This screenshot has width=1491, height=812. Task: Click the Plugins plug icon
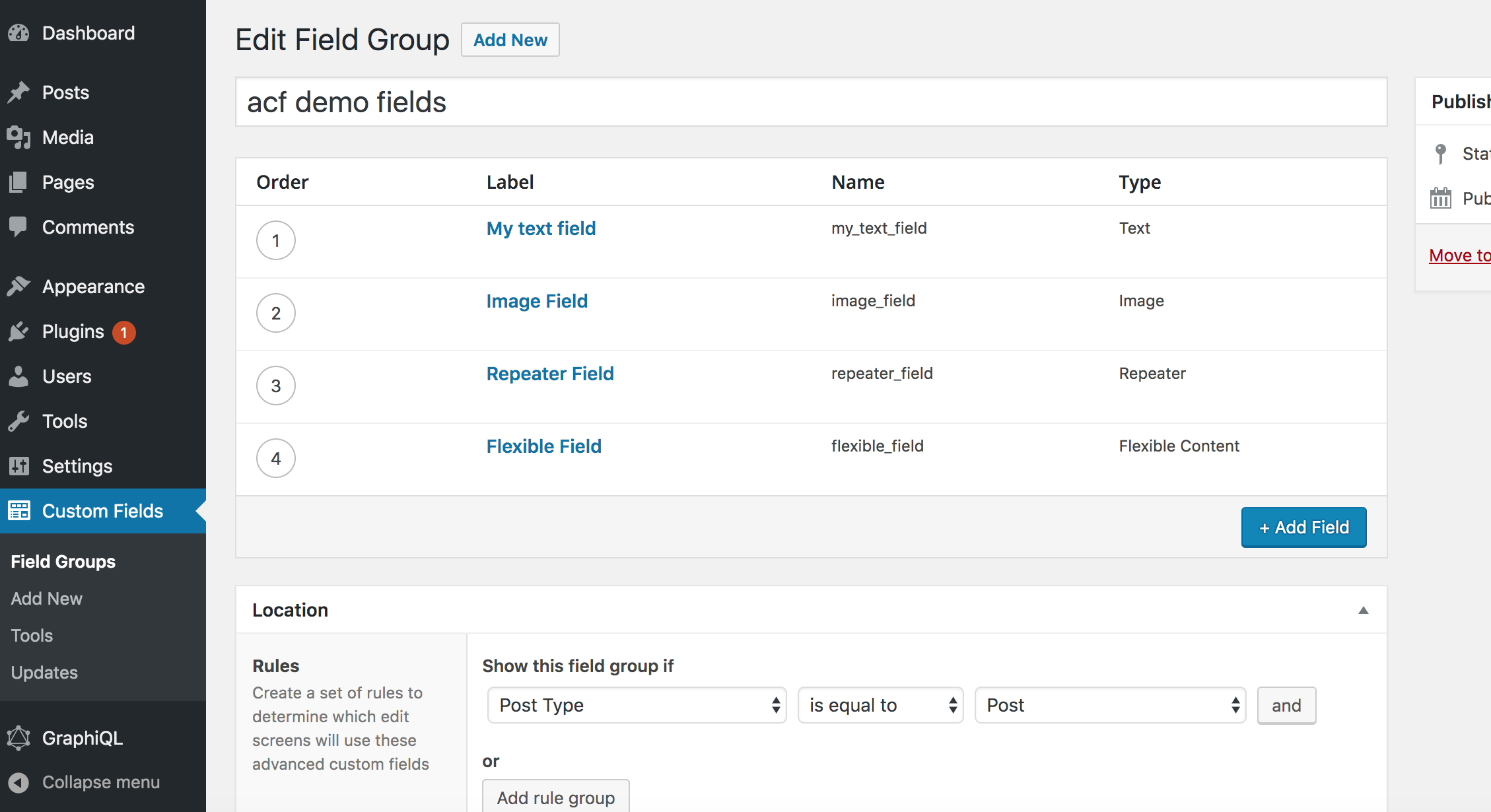(x=19, y=331)
